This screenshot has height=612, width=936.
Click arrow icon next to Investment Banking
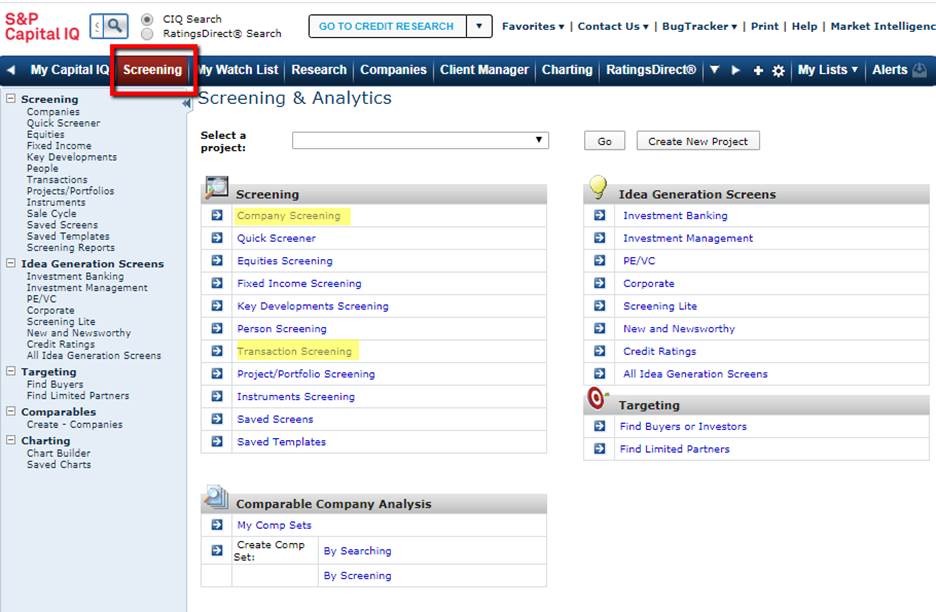pyautogui.click(x=599, y=216)
